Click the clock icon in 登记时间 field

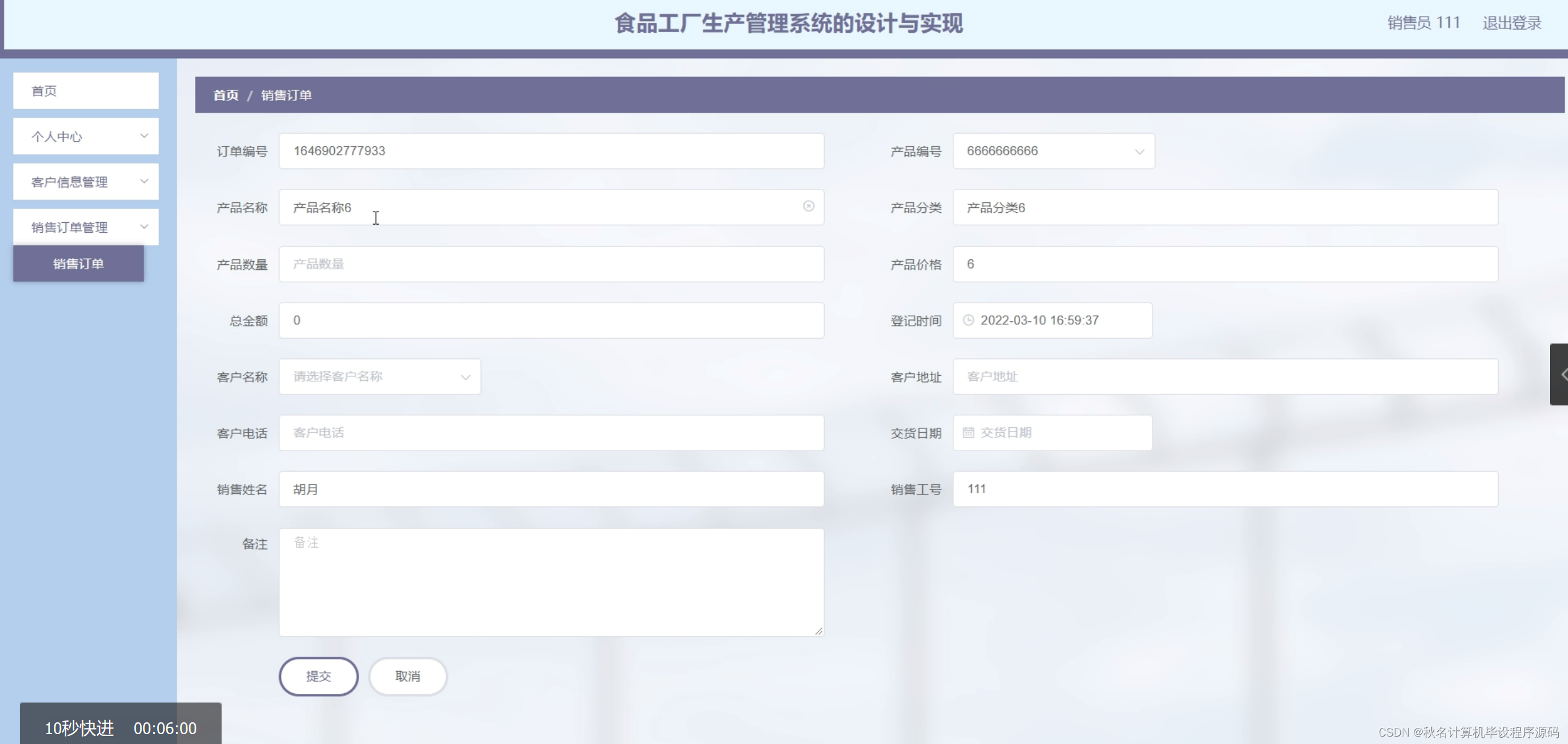(x=969, y=320)
